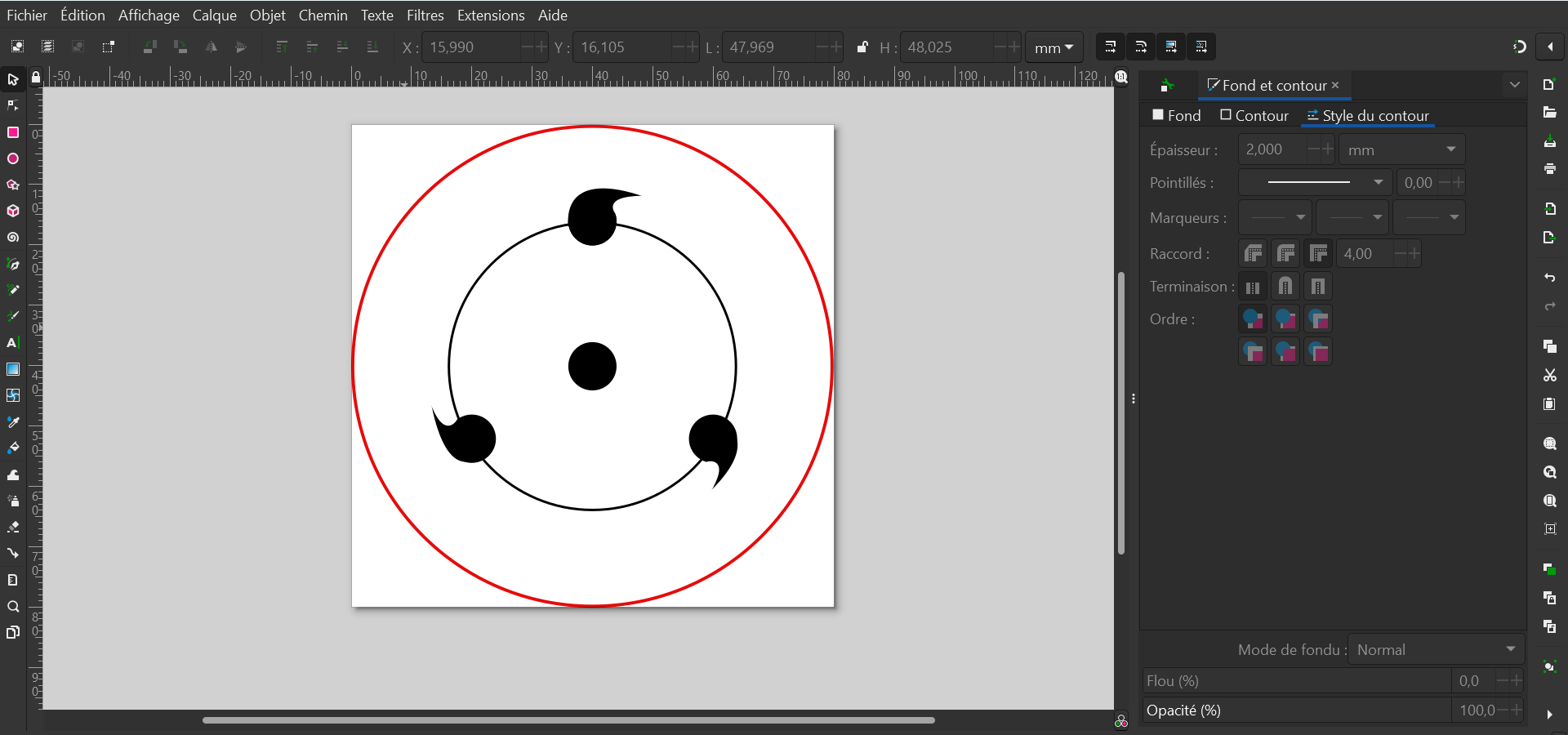
Task: Open the Chemin menu
Action: click(x=323, y=15)
